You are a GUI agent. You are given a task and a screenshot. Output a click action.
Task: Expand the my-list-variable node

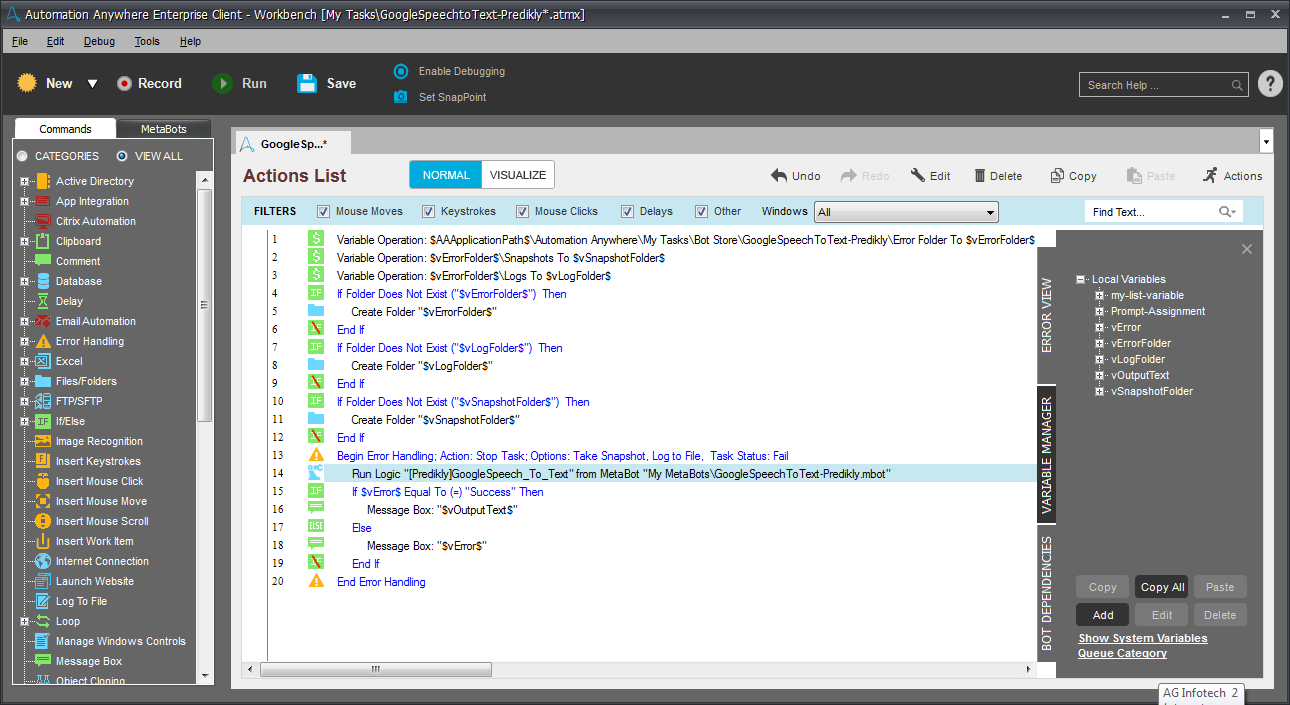1099,295
